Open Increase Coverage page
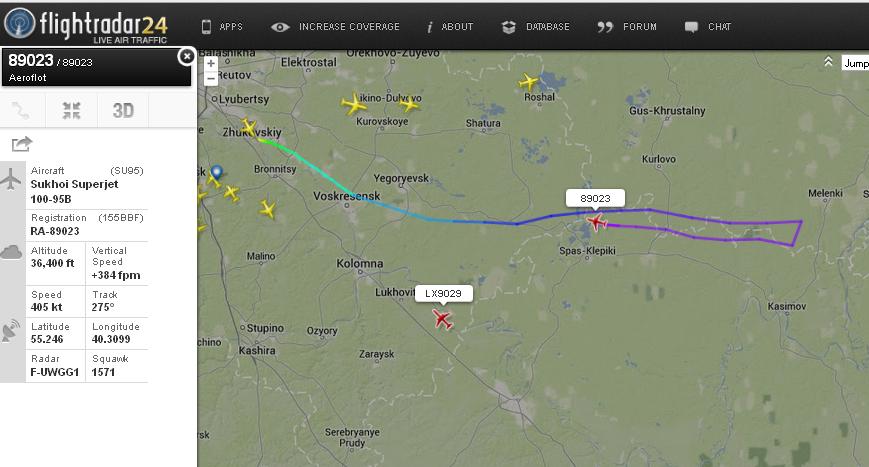 pyautogui.click(x=335, y=27)
